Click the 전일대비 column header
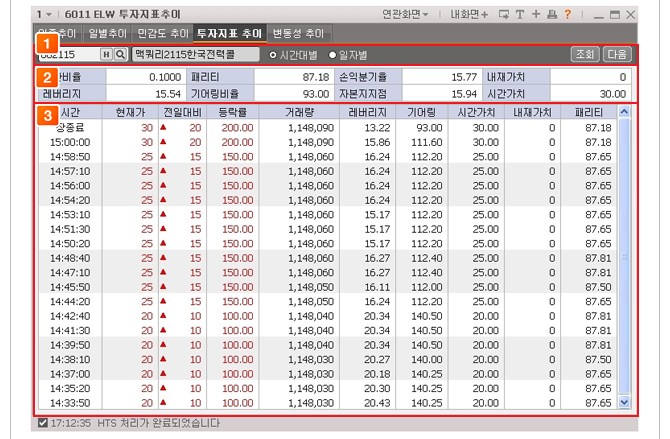This screenshot has width=670, height=439. pos(182,112)
